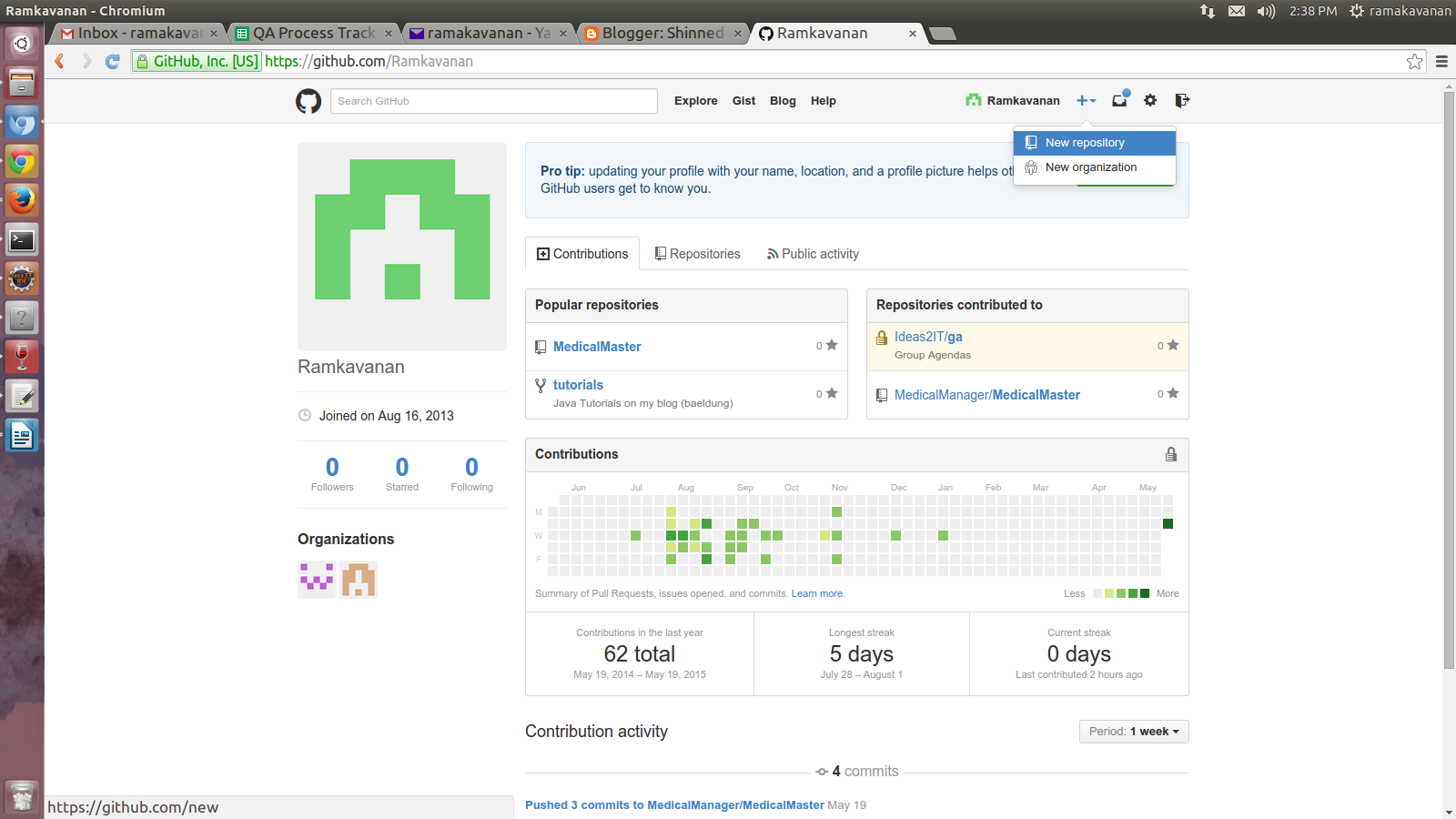The height and width of the screenshot is (819, 1456).
Task: Launch Firefox from the Ubuntu dock
Action: tap(21, 199)
